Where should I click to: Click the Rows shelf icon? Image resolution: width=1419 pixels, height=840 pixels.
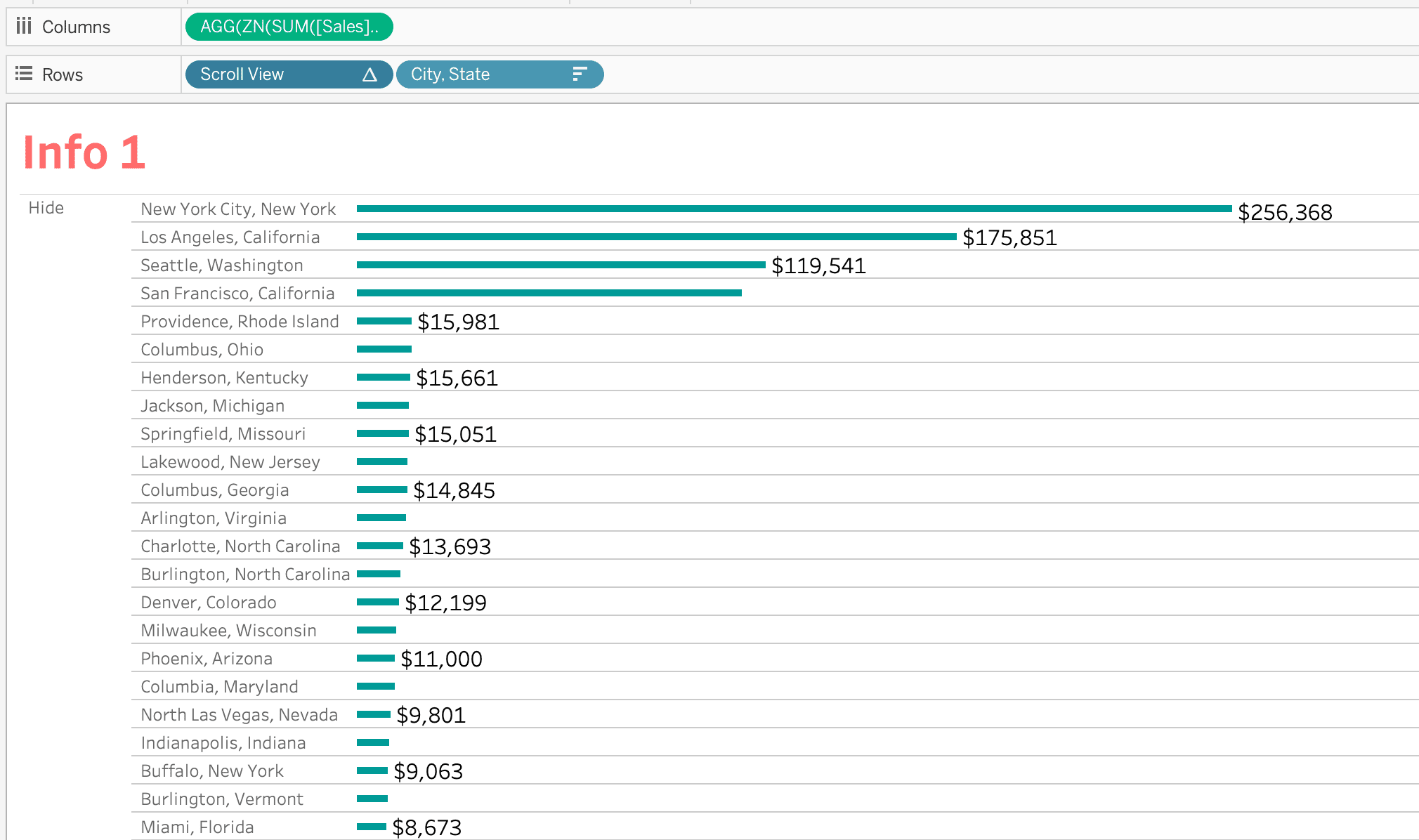[24, 74]
